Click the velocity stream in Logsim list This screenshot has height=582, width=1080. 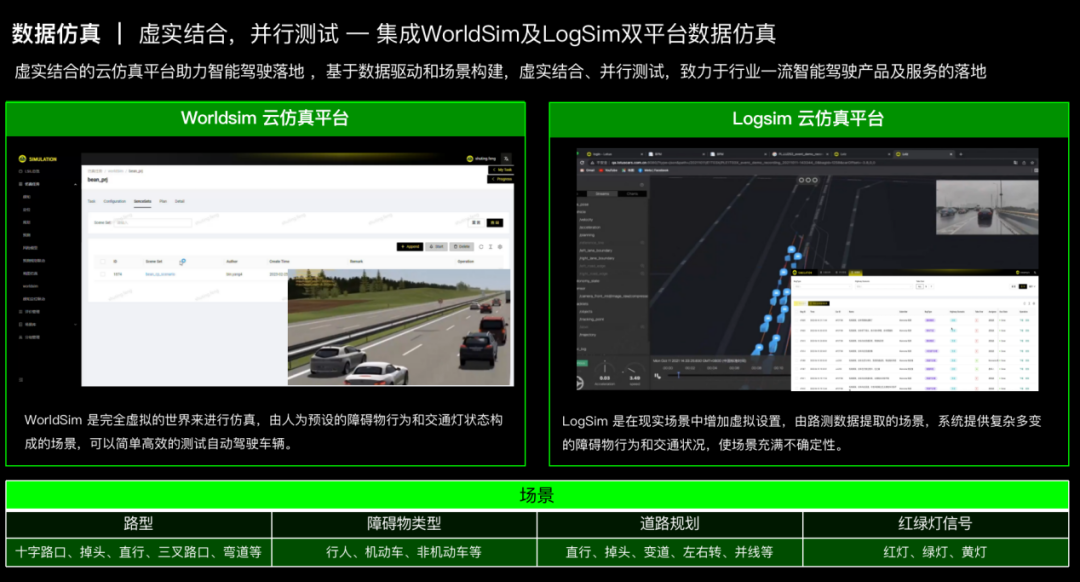click(586, 220)
